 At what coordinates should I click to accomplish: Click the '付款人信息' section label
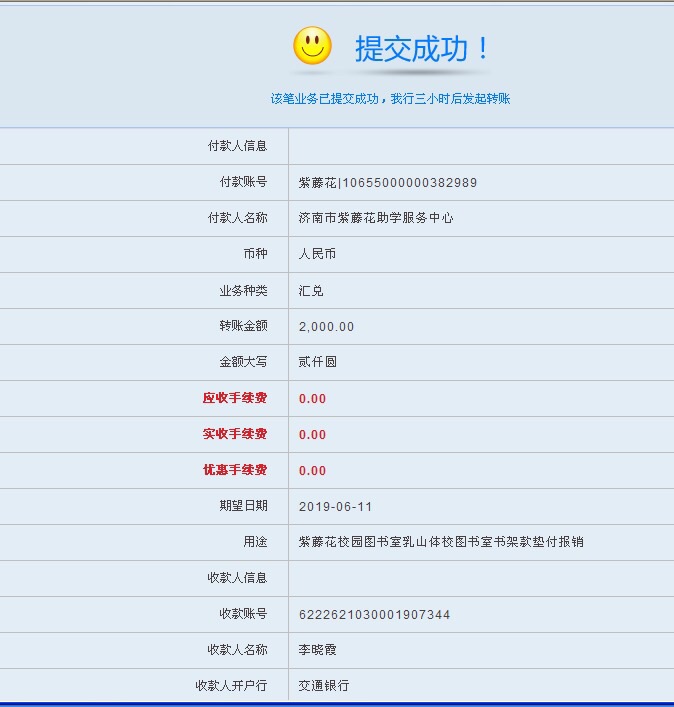[x=237, y=146]
